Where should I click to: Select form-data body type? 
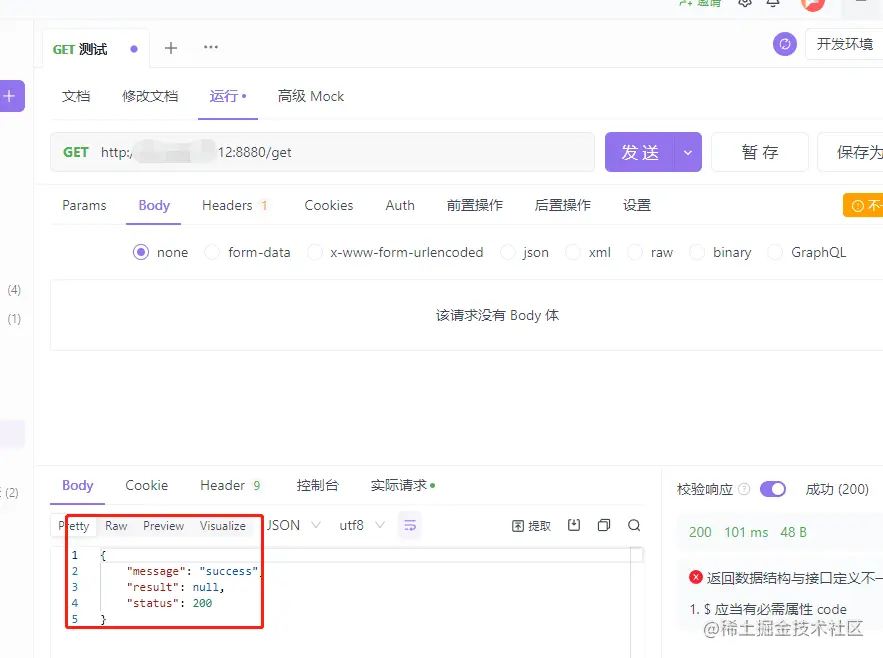(212, 252)
